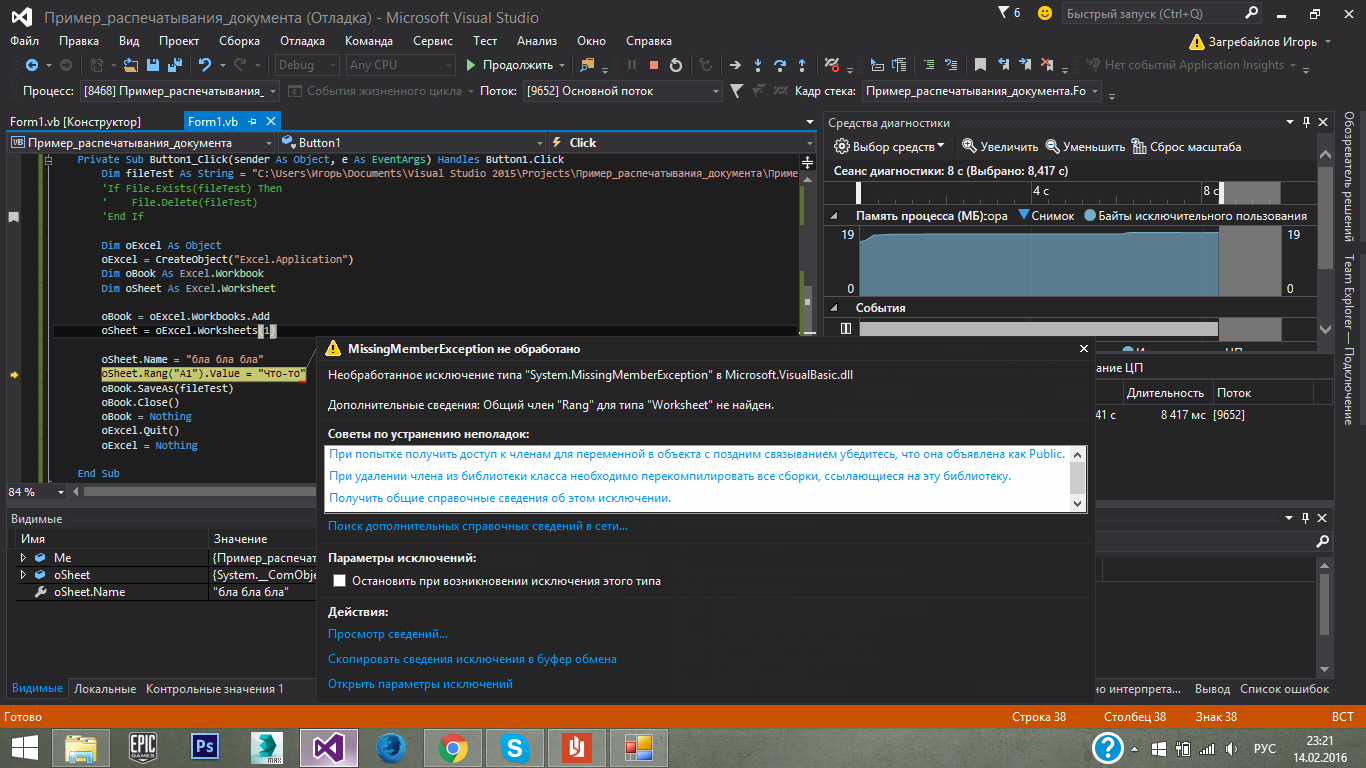Restart debugging with the circular arrow icon
This screenshot has width=1366, height=768.
coord(676,65)
